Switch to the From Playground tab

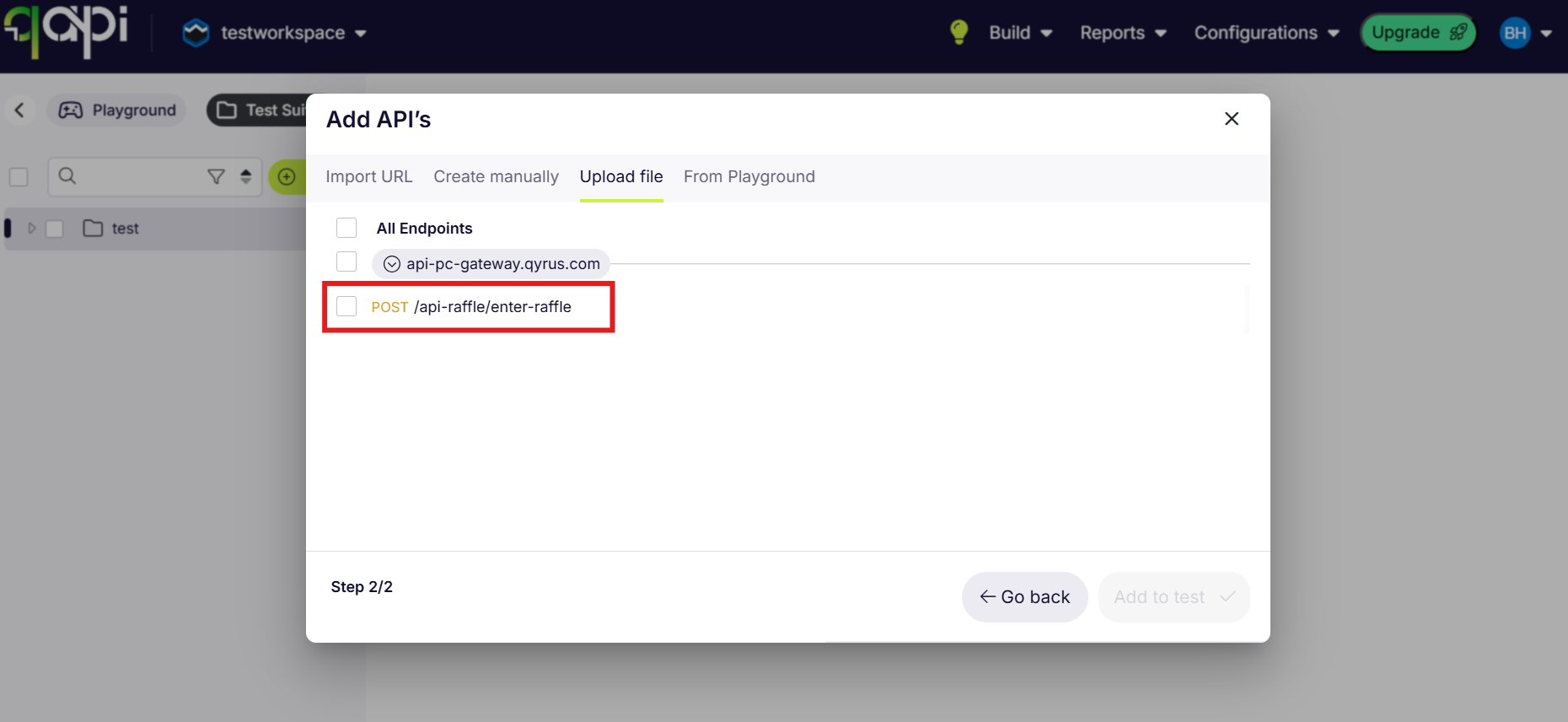click(749, 176)
